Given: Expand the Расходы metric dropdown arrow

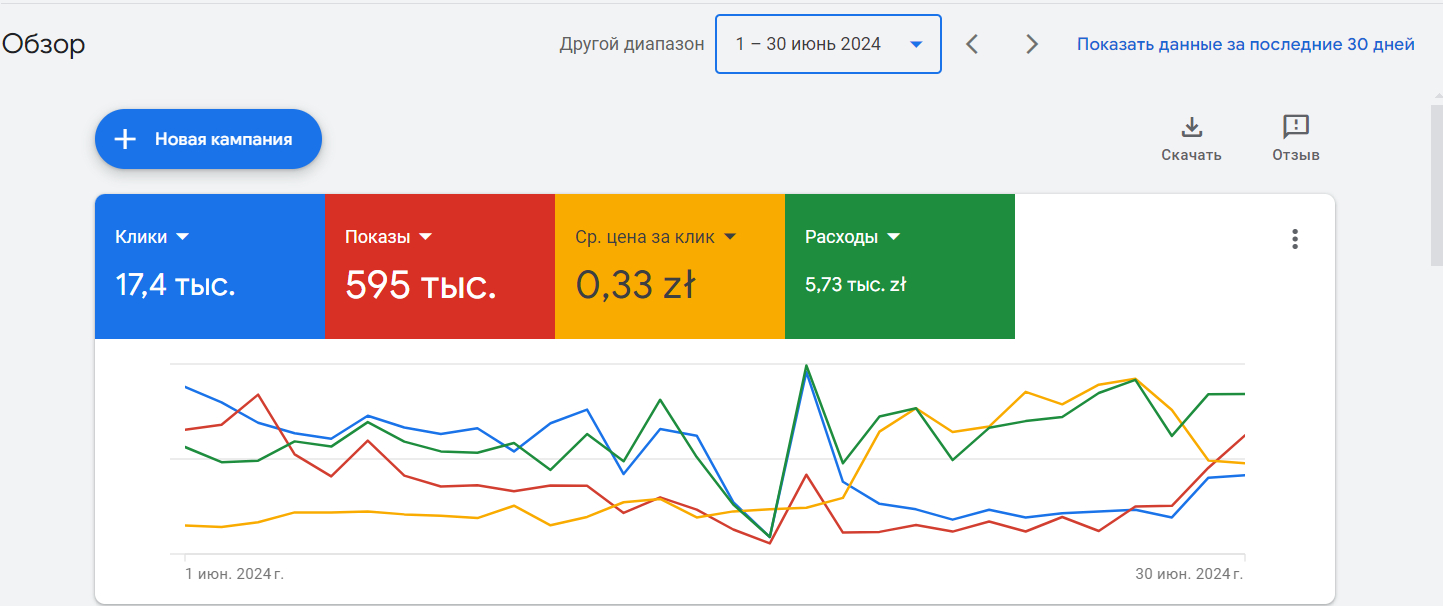Looking at the screenshot, I should pos(893,237).
